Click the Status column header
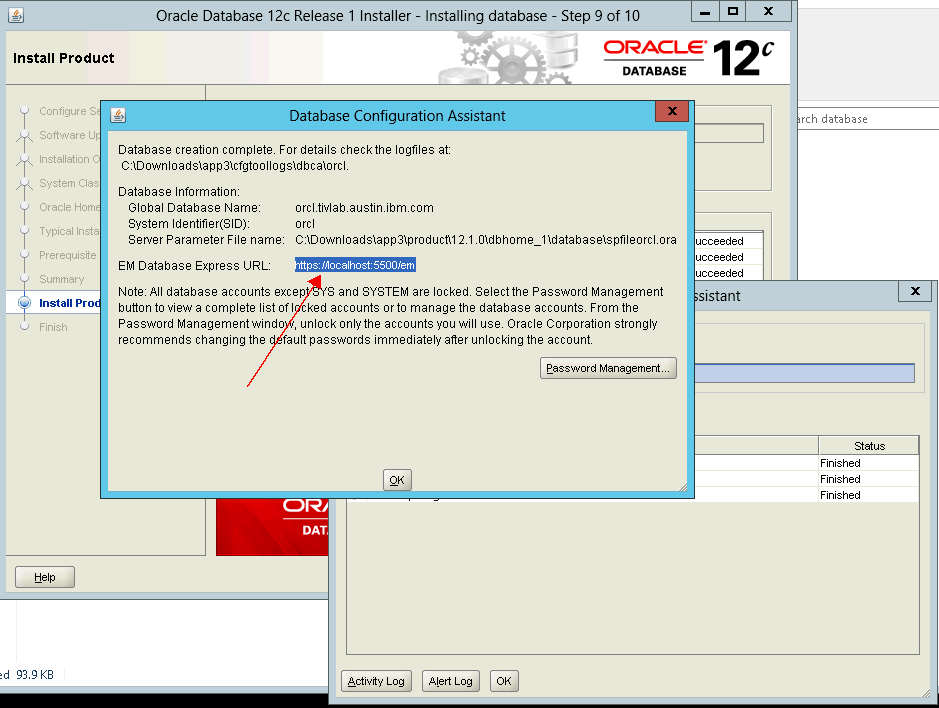Screen dimensions: 939x708 pyautogui.click(x=869, y=446)
